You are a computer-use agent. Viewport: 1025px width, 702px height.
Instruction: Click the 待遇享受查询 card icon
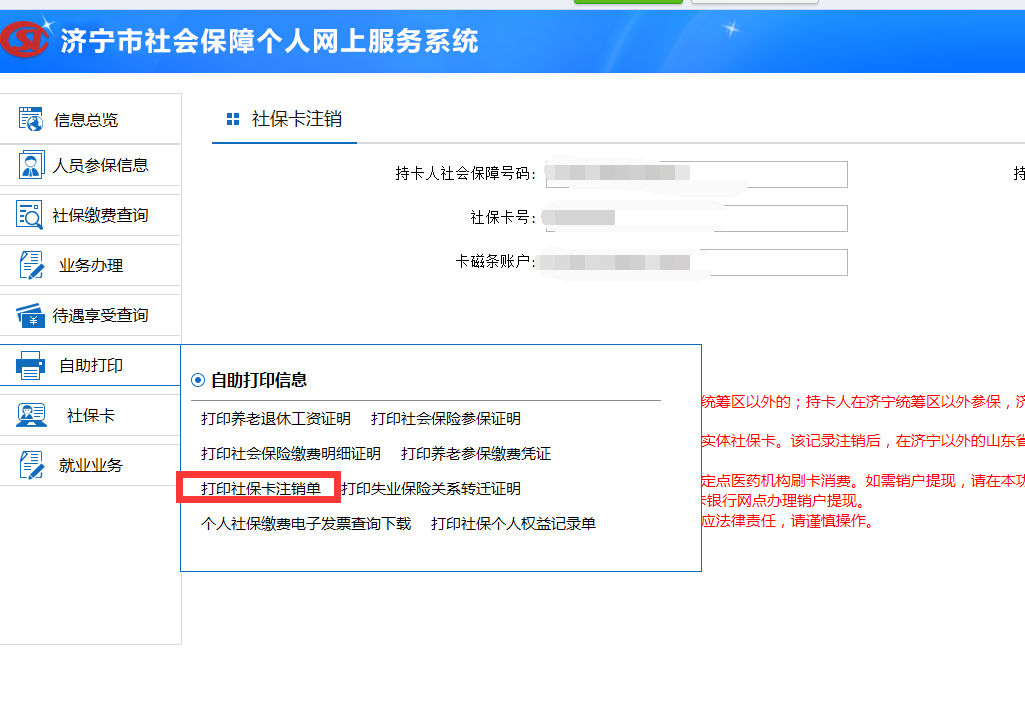pos(31,315)
